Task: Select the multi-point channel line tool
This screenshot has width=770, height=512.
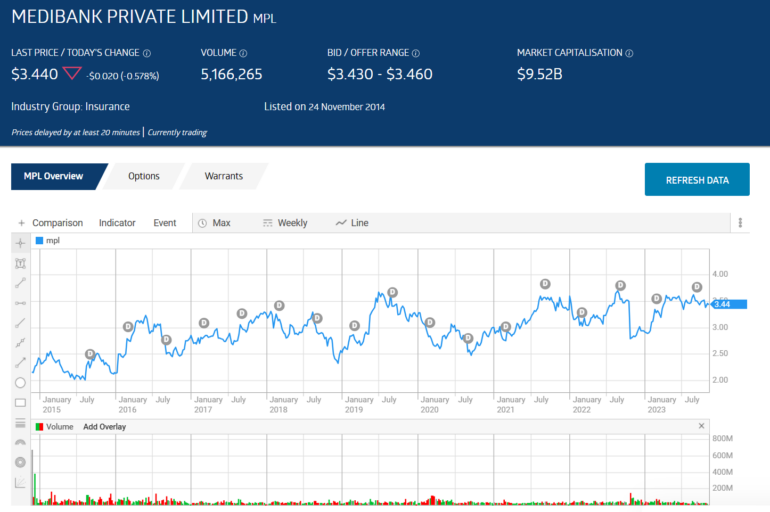Action: [x=20, y=343]
